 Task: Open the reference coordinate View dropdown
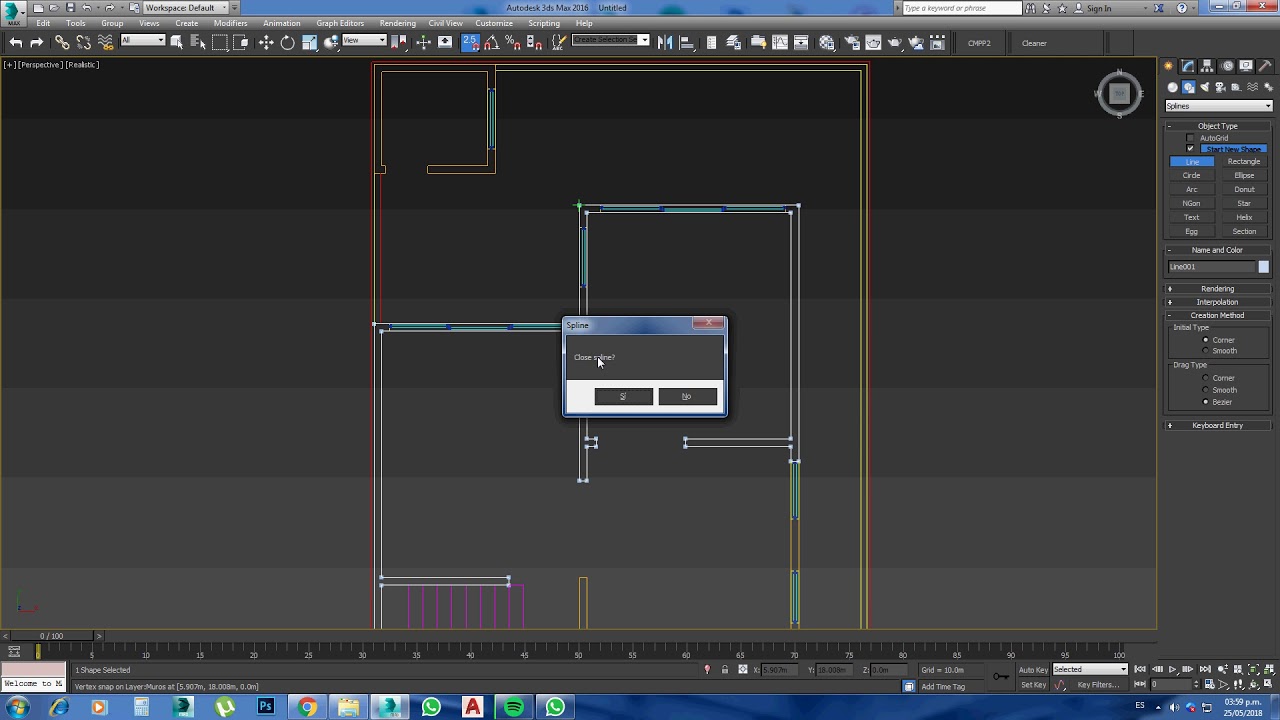coord(364,41)
